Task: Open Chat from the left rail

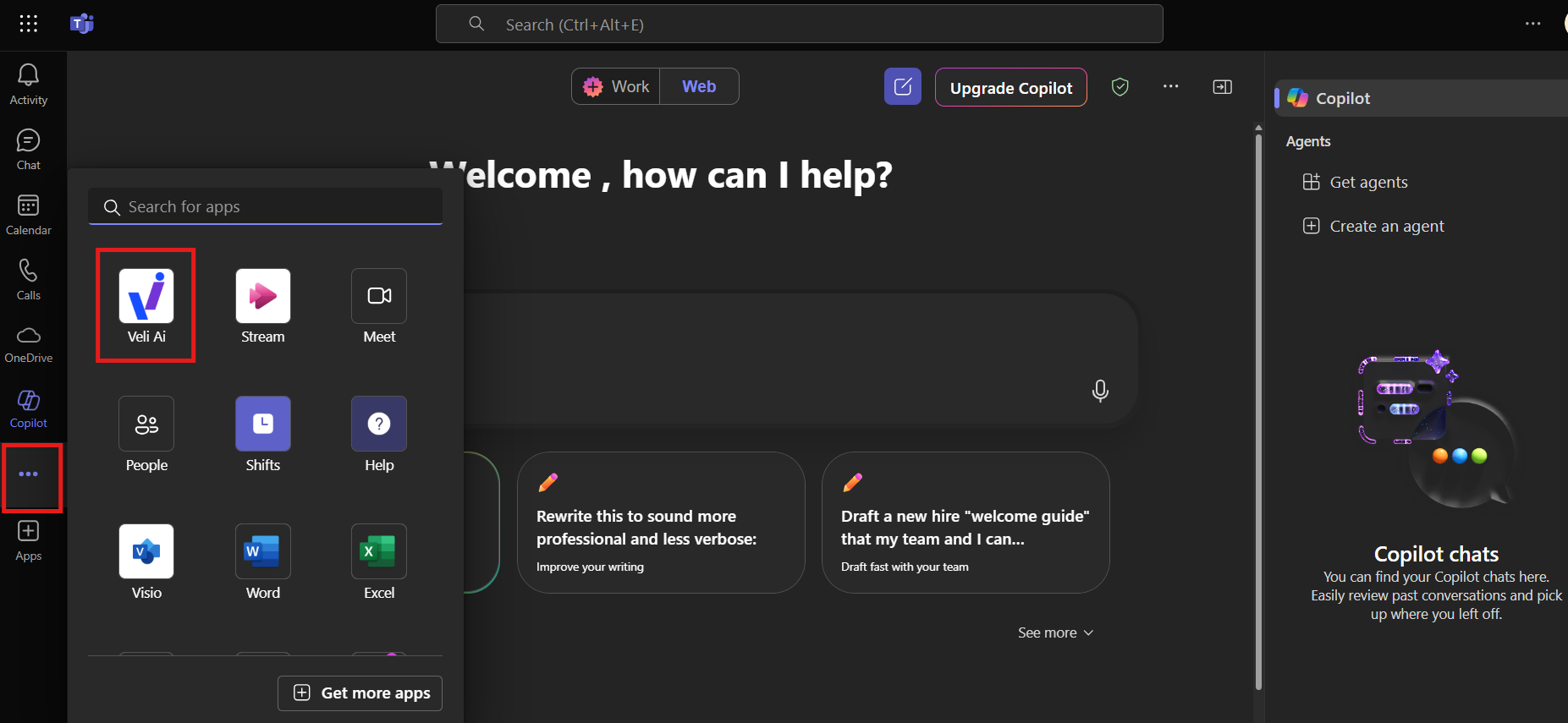Action: point(29,150)
